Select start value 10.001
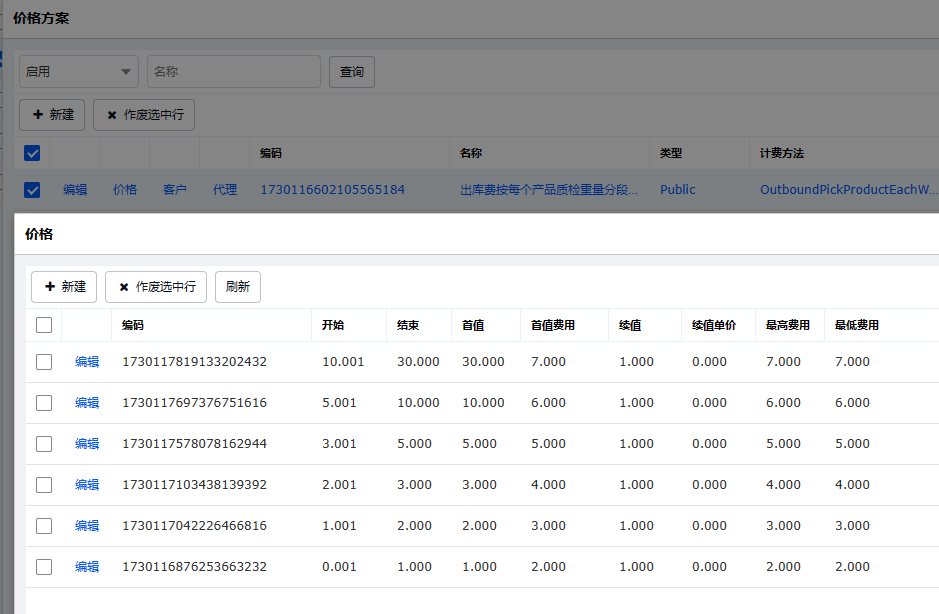The width and height of the screenshot is (939, 614). 343,362
